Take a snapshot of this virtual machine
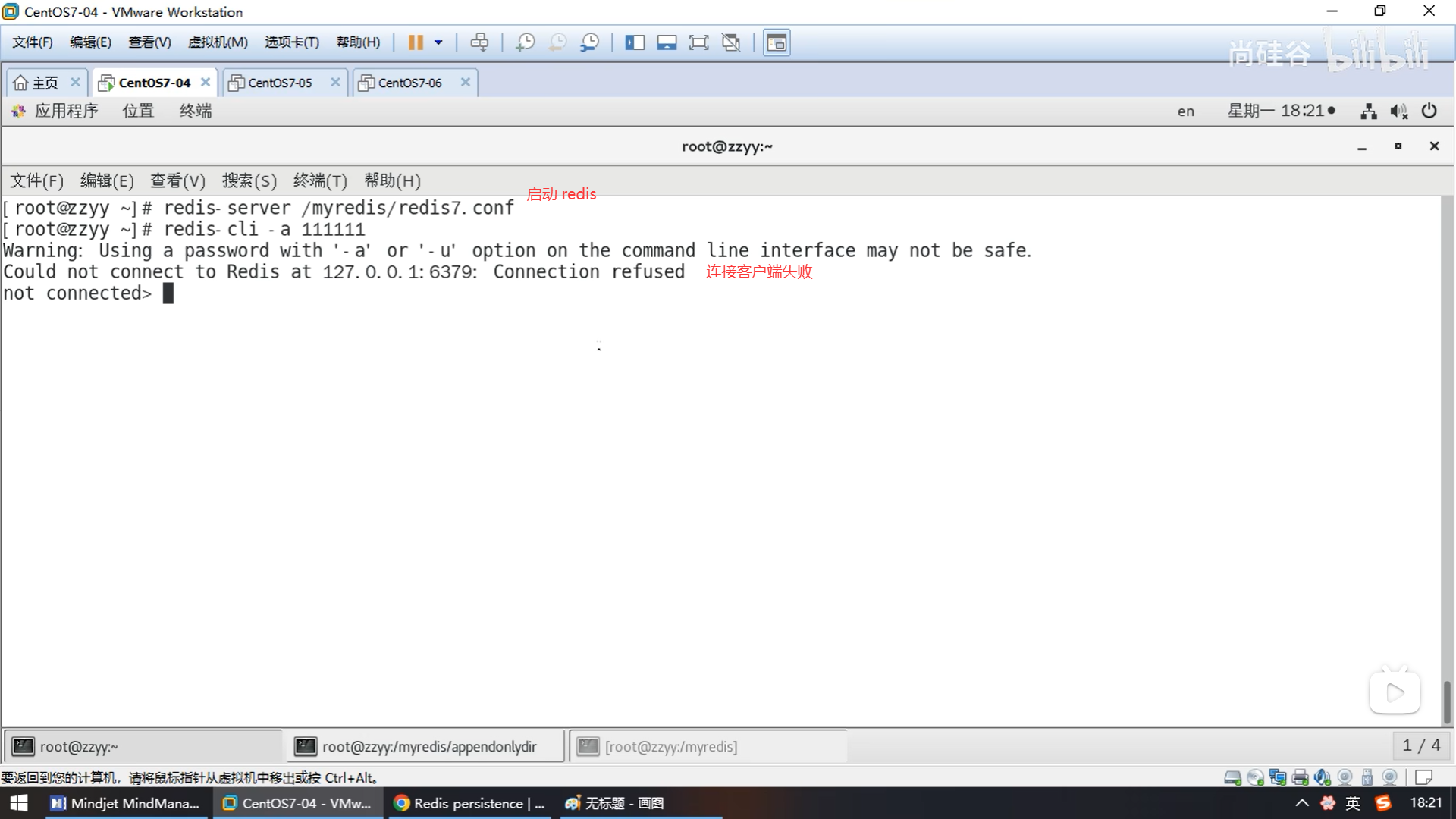This screenshot has height=819, width=1456. point(525,42)
